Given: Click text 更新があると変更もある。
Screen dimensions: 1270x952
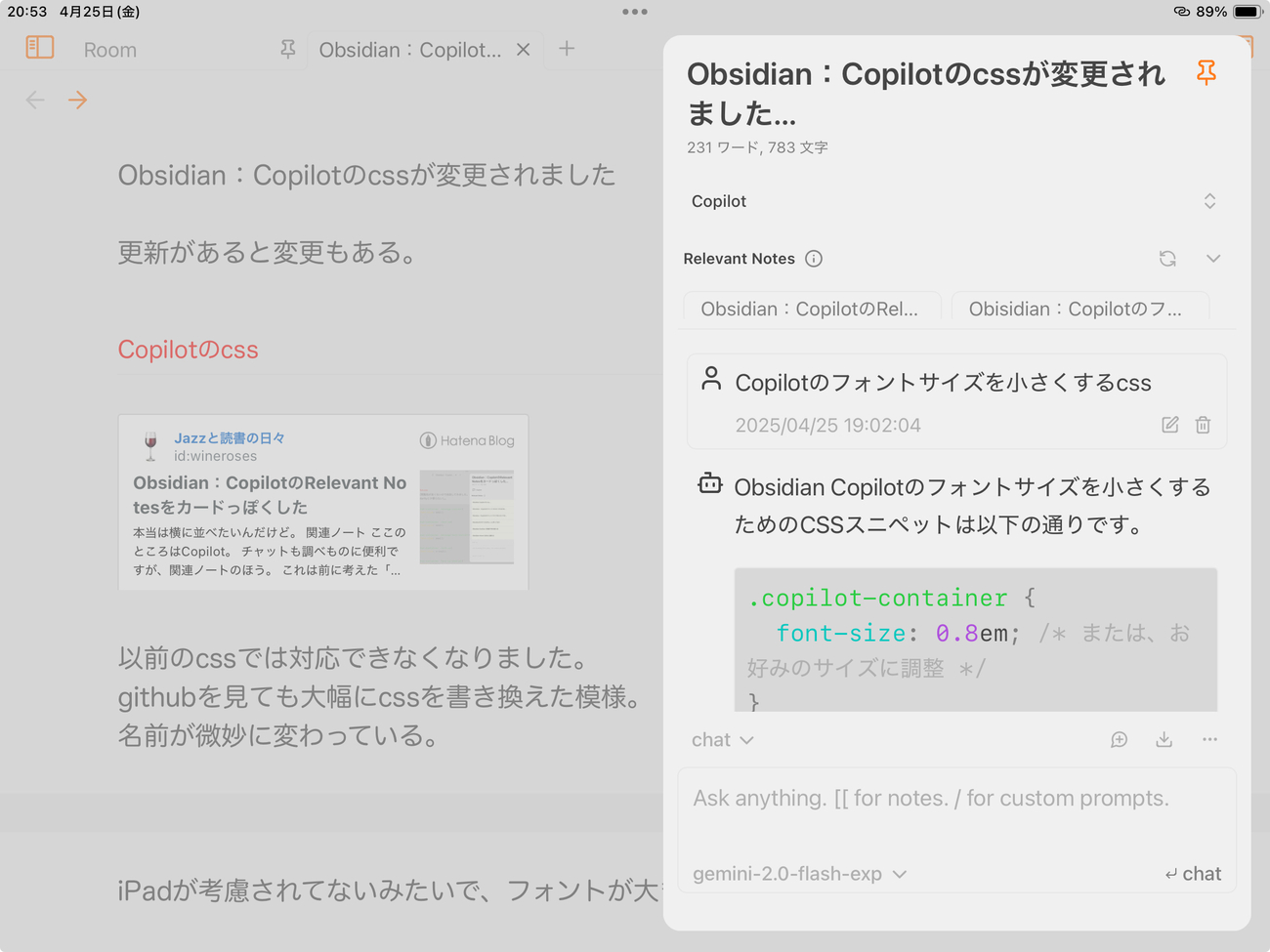Looking at the screenshot, I should 268,252.
